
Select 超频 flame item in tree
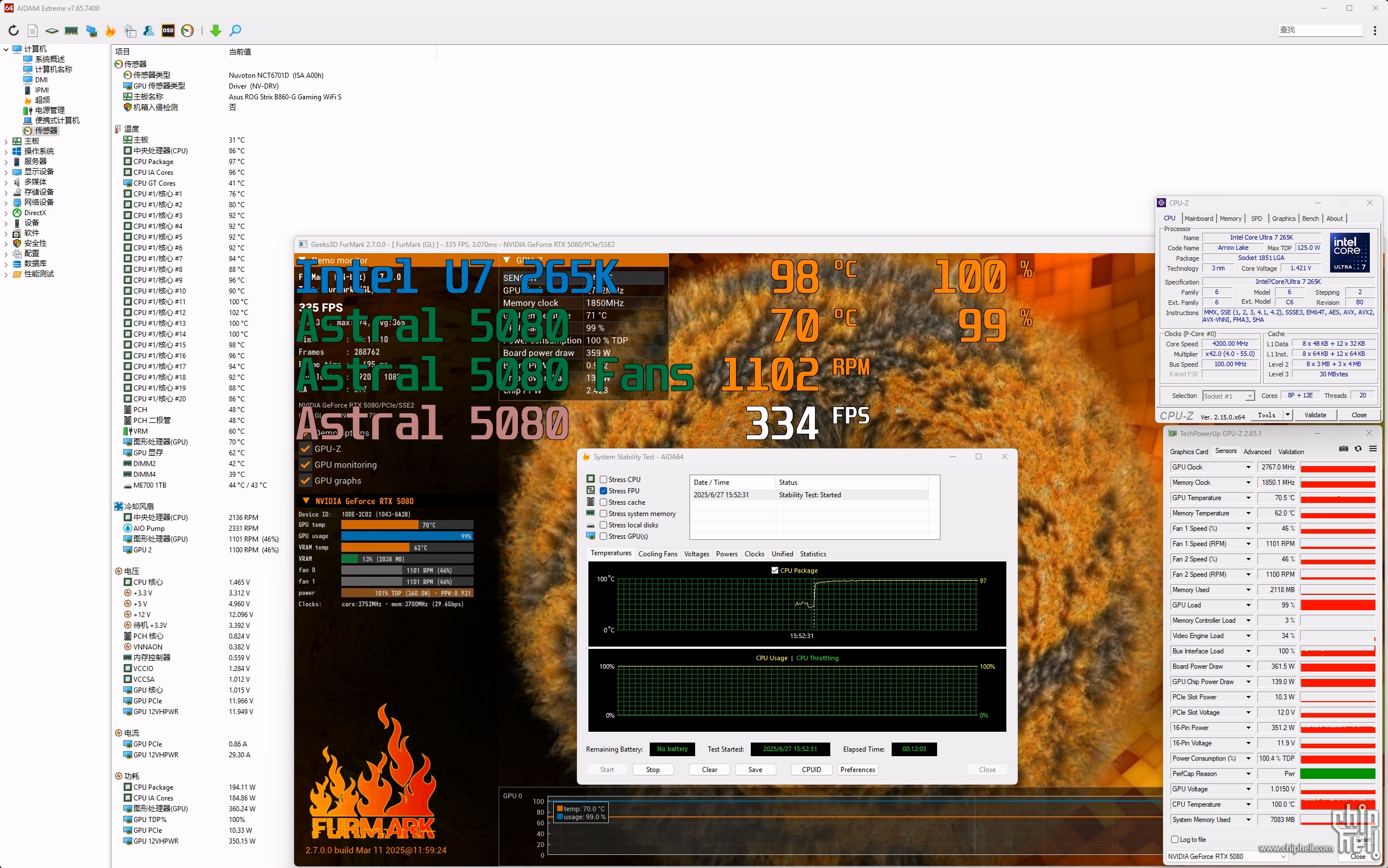(x=37, y=100)
